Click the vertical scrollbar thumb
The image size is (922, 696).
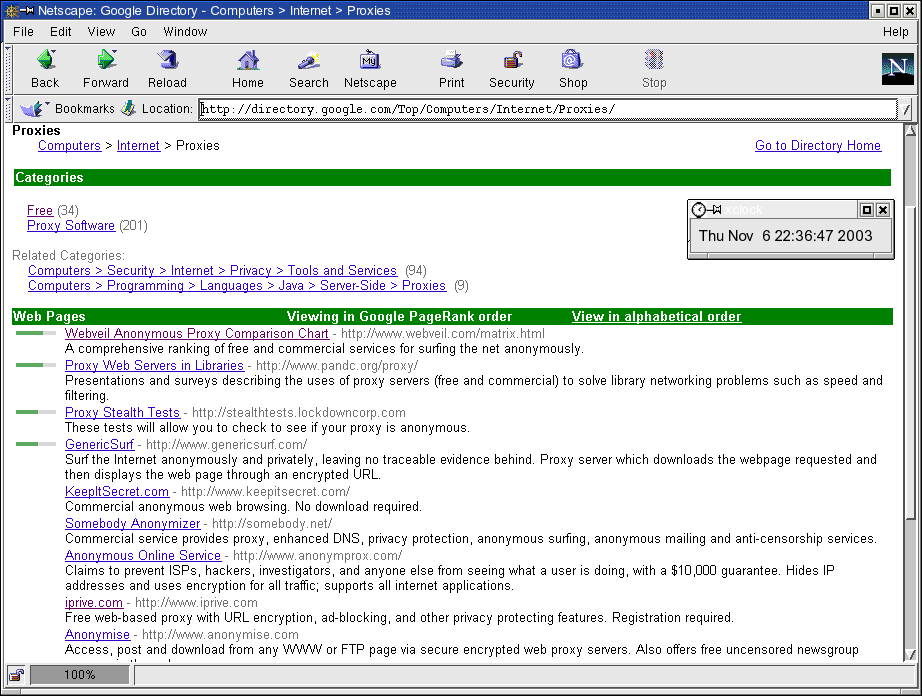click(910, 362)
